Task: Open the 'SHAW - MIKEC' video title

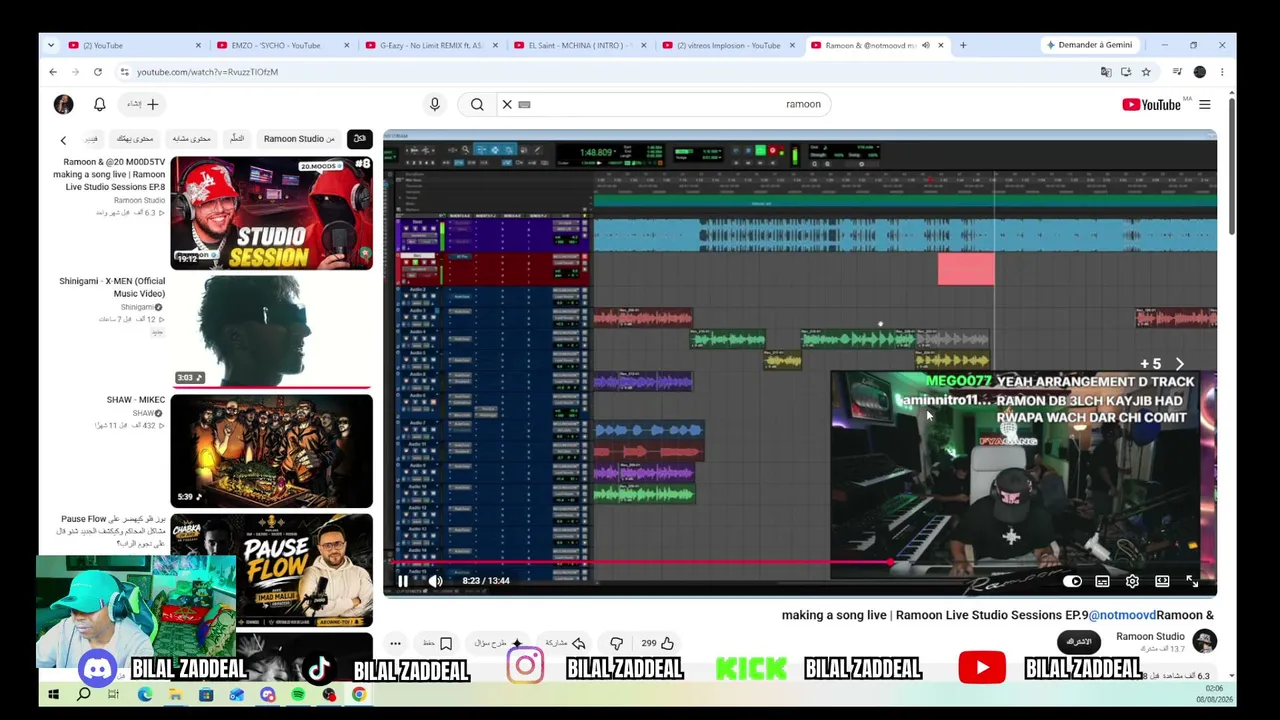Action: (136, 400)
